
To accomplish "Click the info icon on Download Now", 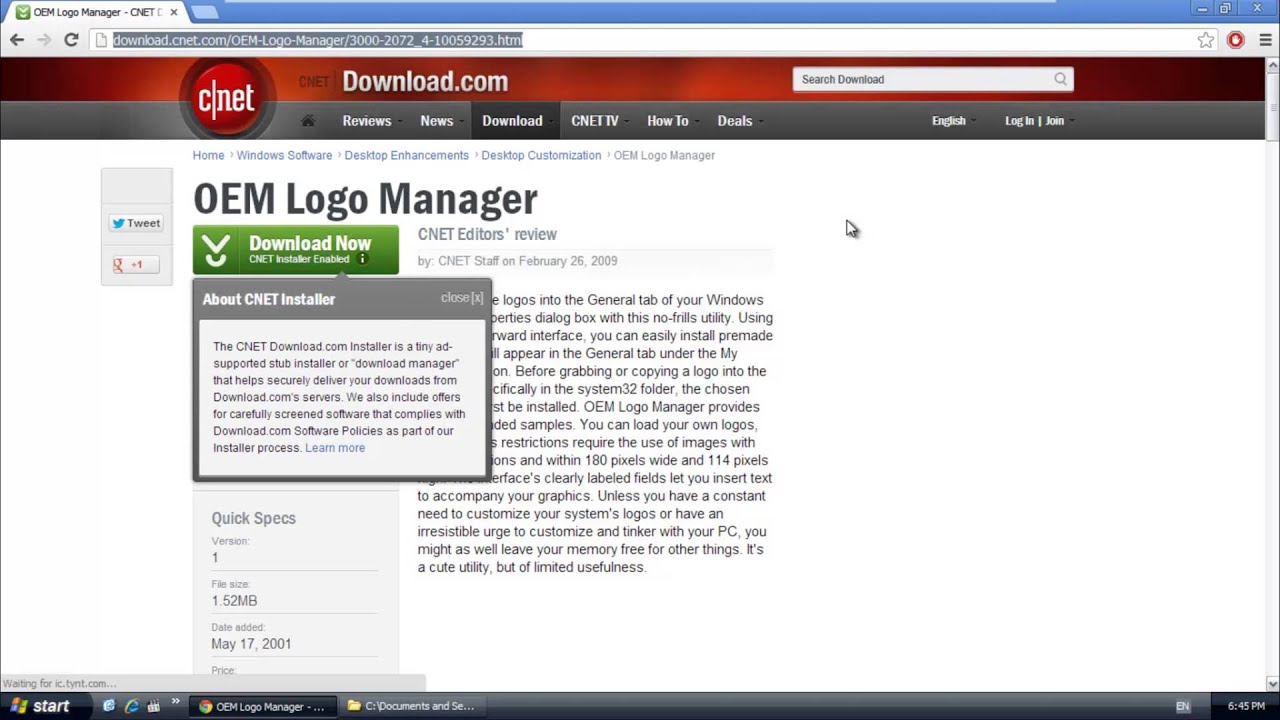I will [363, 259].
